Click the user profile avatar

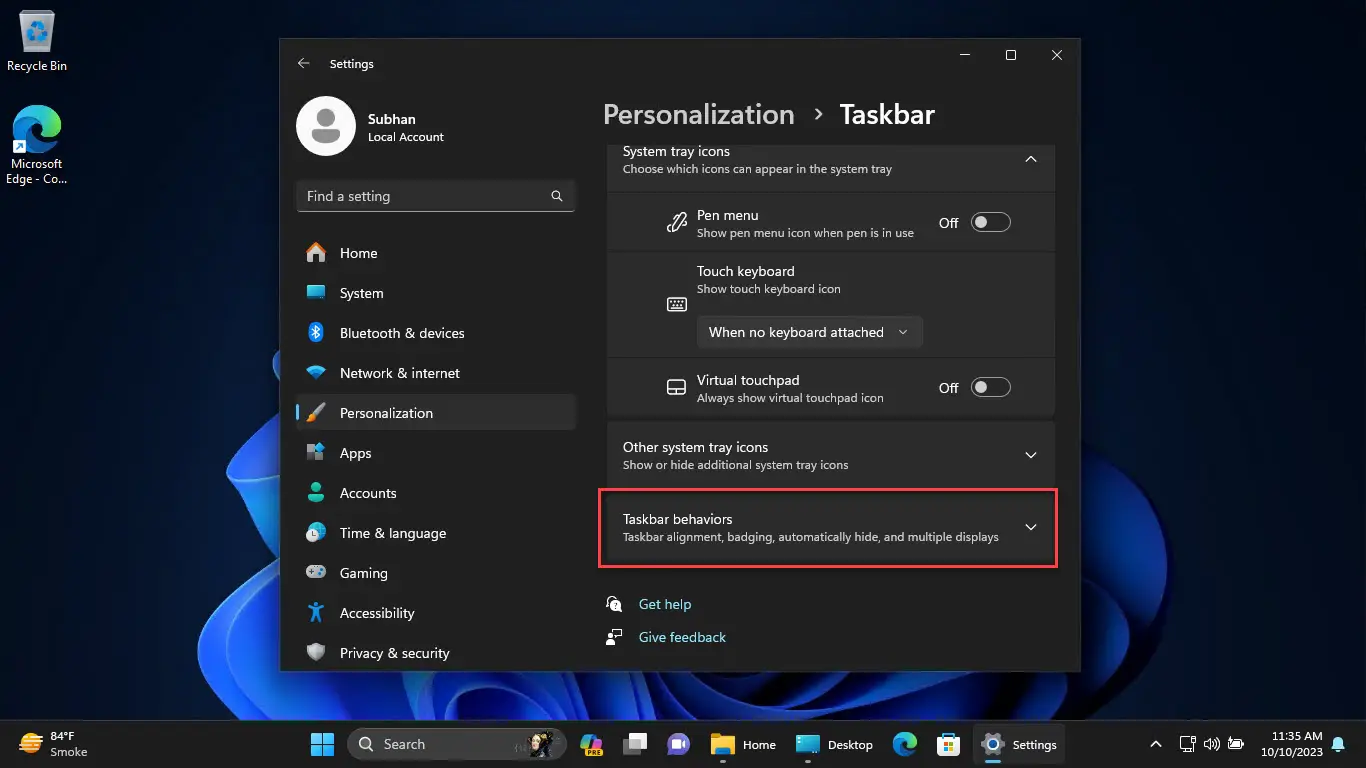pos(326,126)
